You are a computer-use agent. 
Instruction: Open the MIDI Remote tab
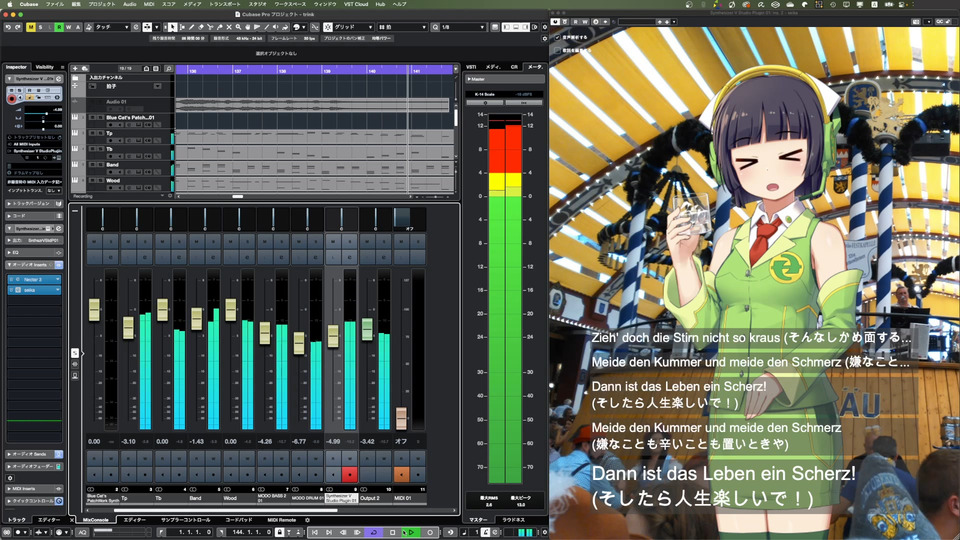[x=282, y=520]
